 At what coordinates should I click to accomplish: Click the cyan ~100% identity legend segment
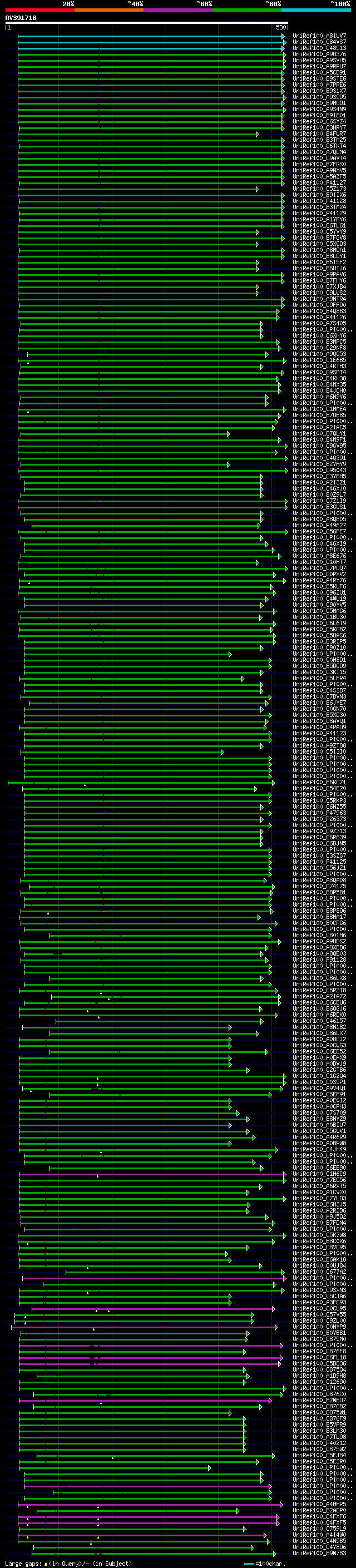[316, 10]
